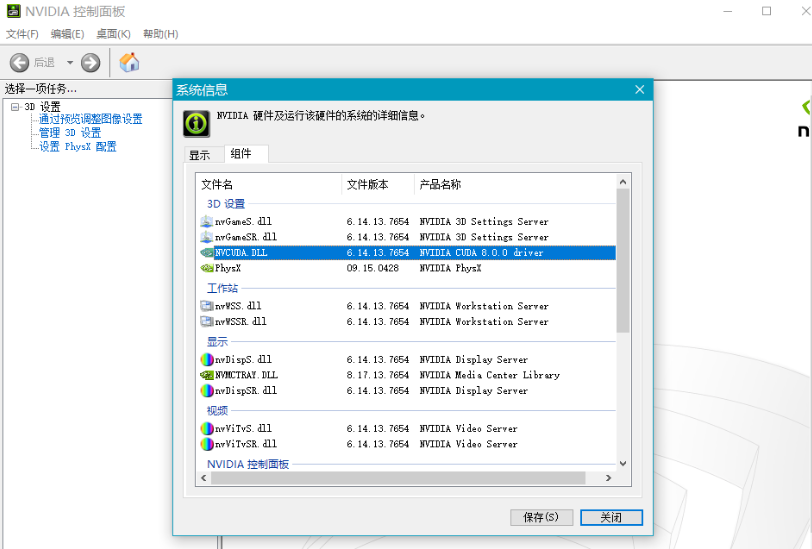Image resolution: width=812 pixels, height=549 pixels.
Task: Click the vertical scrollbar thumb
Action: click(623, 261)
